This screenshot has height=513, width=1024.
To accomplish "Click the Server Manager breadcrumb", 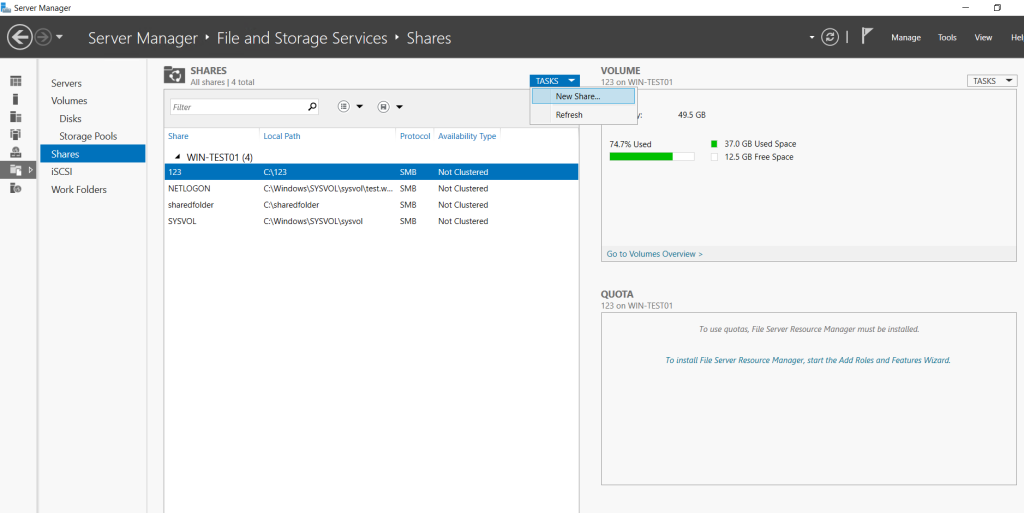I will click(142, 38).
